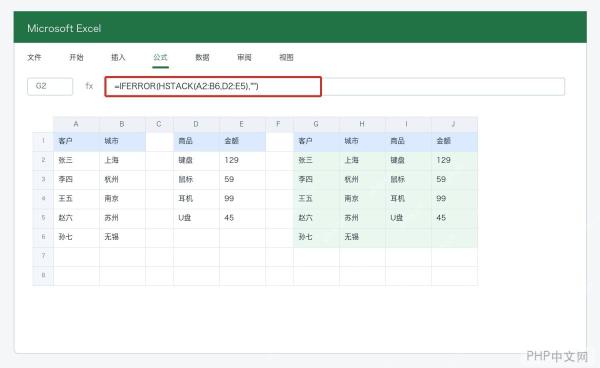Select row 4 header
Image resolution: width=600 pixels, height=368 pixels.
point(43,199)
